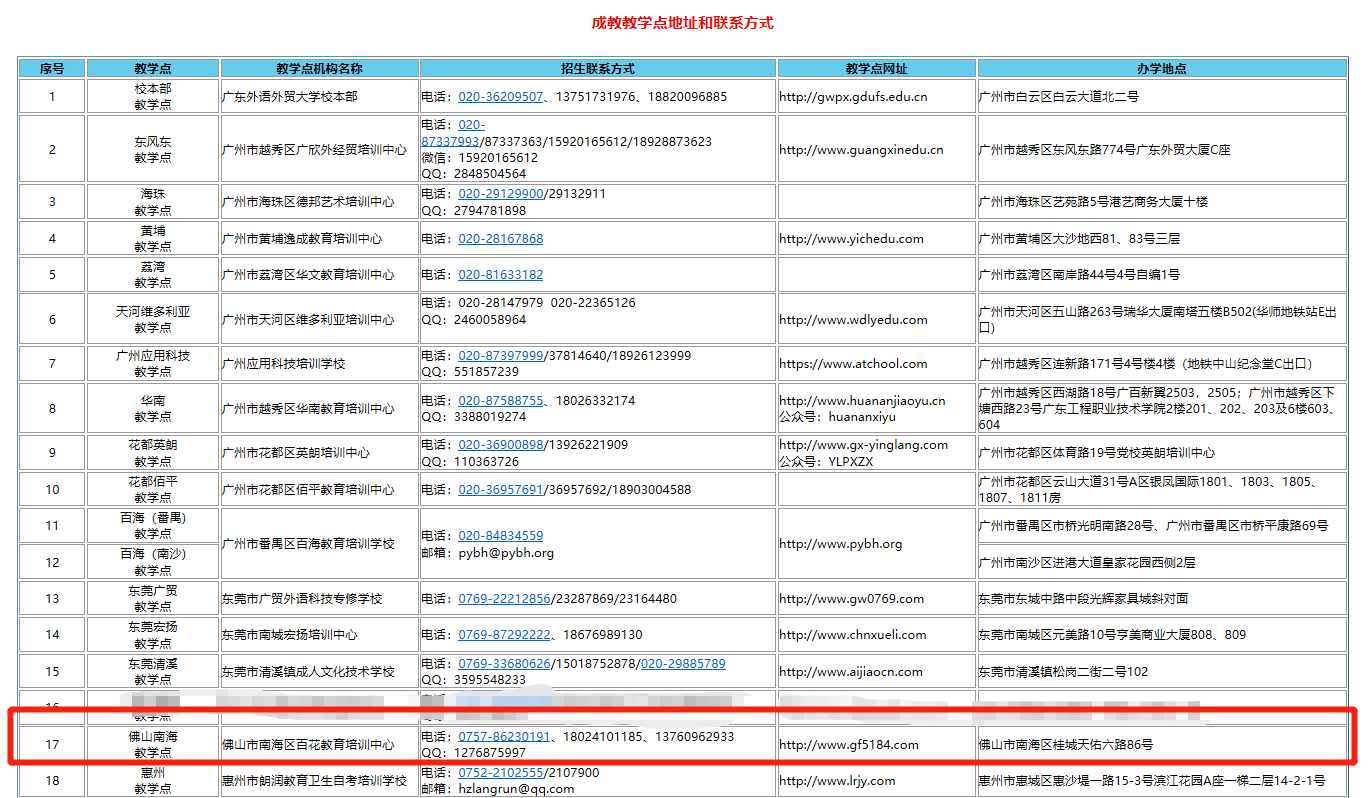Click phone link 0752-2102555
The image size is (1368, 798).
[x=500, y=773]
